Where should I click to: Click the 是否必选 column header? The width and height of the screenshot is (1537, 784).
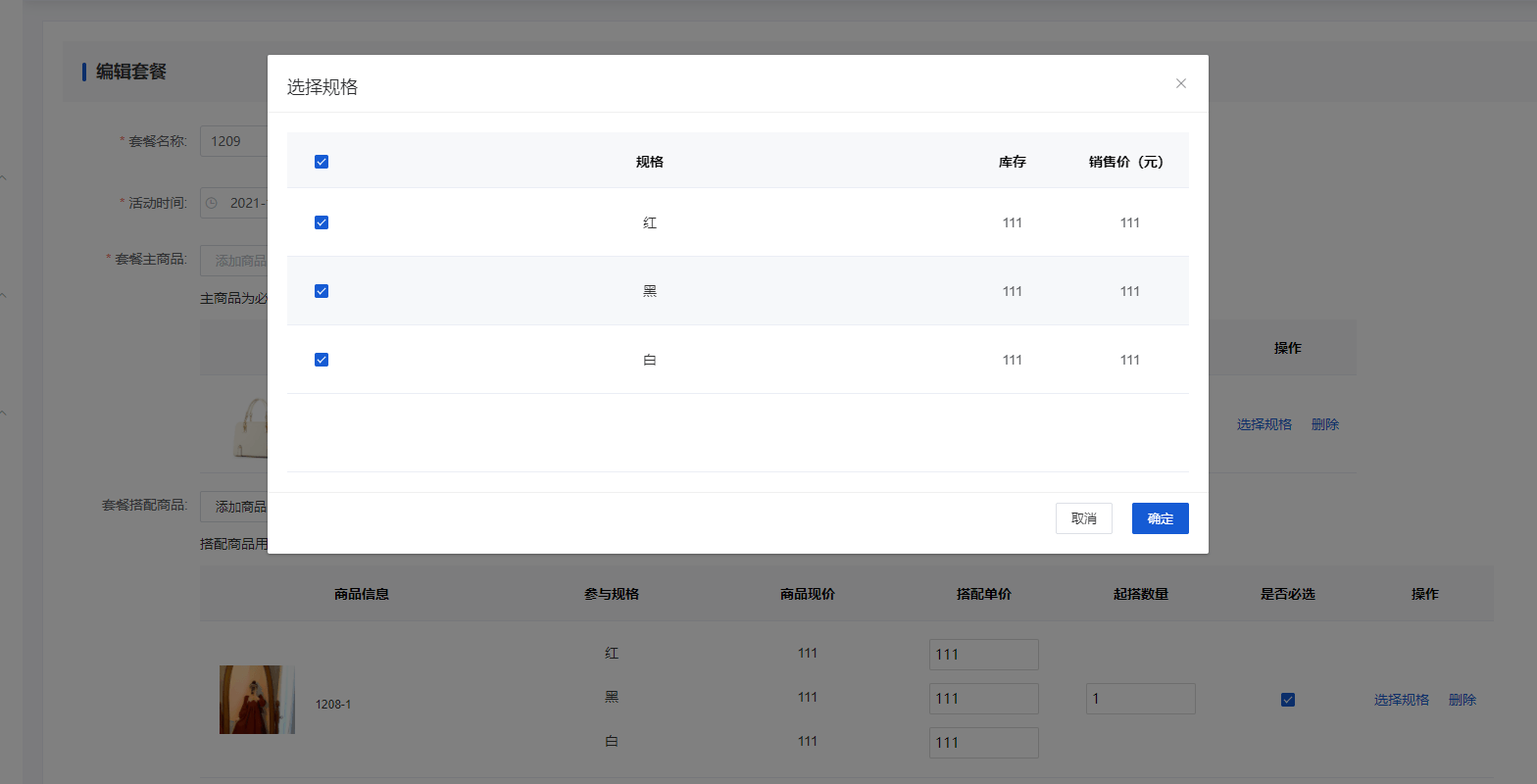click(1288, 594)
